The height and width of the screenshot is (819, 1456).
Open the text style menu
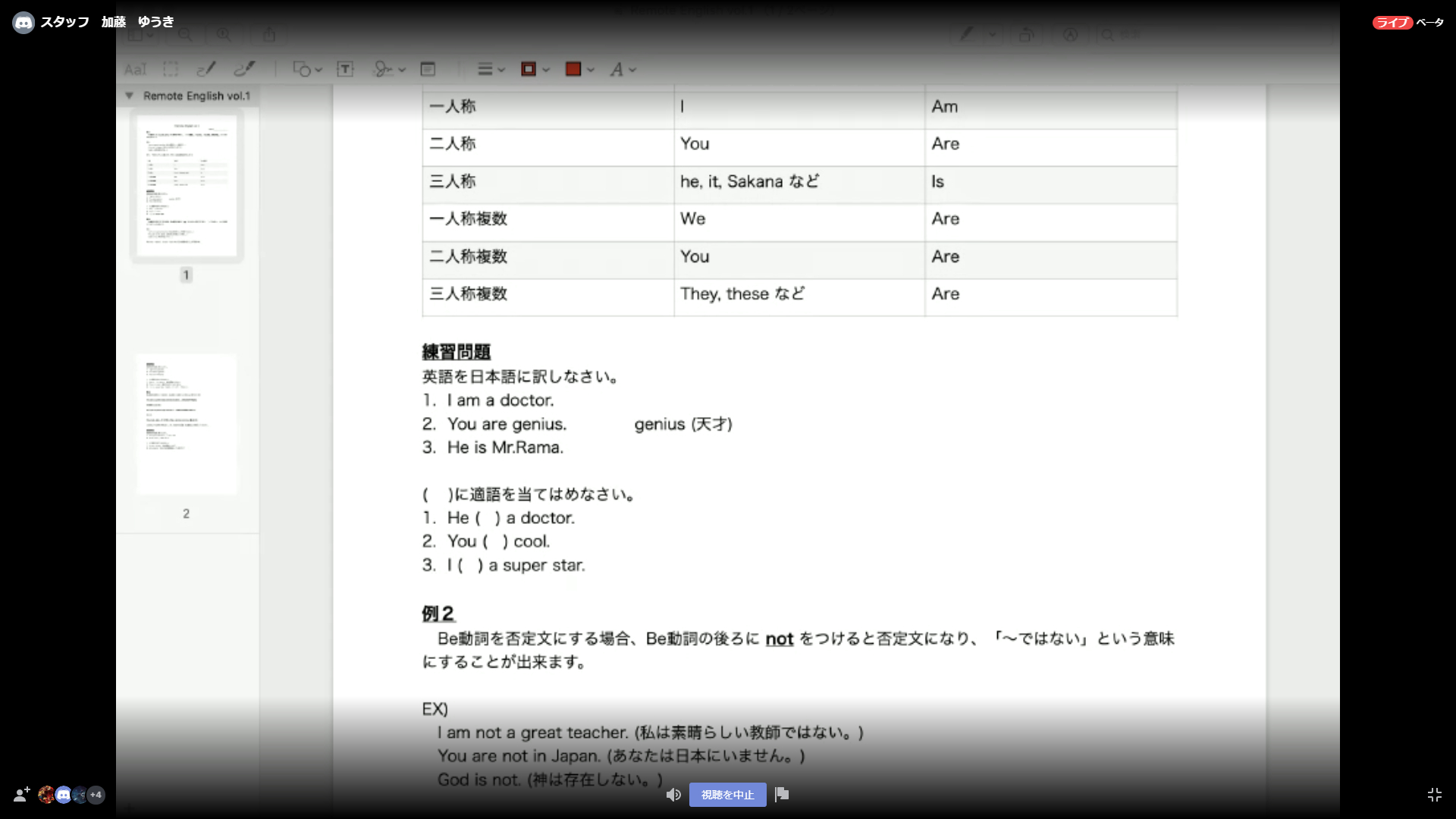(x=622, y=70)
